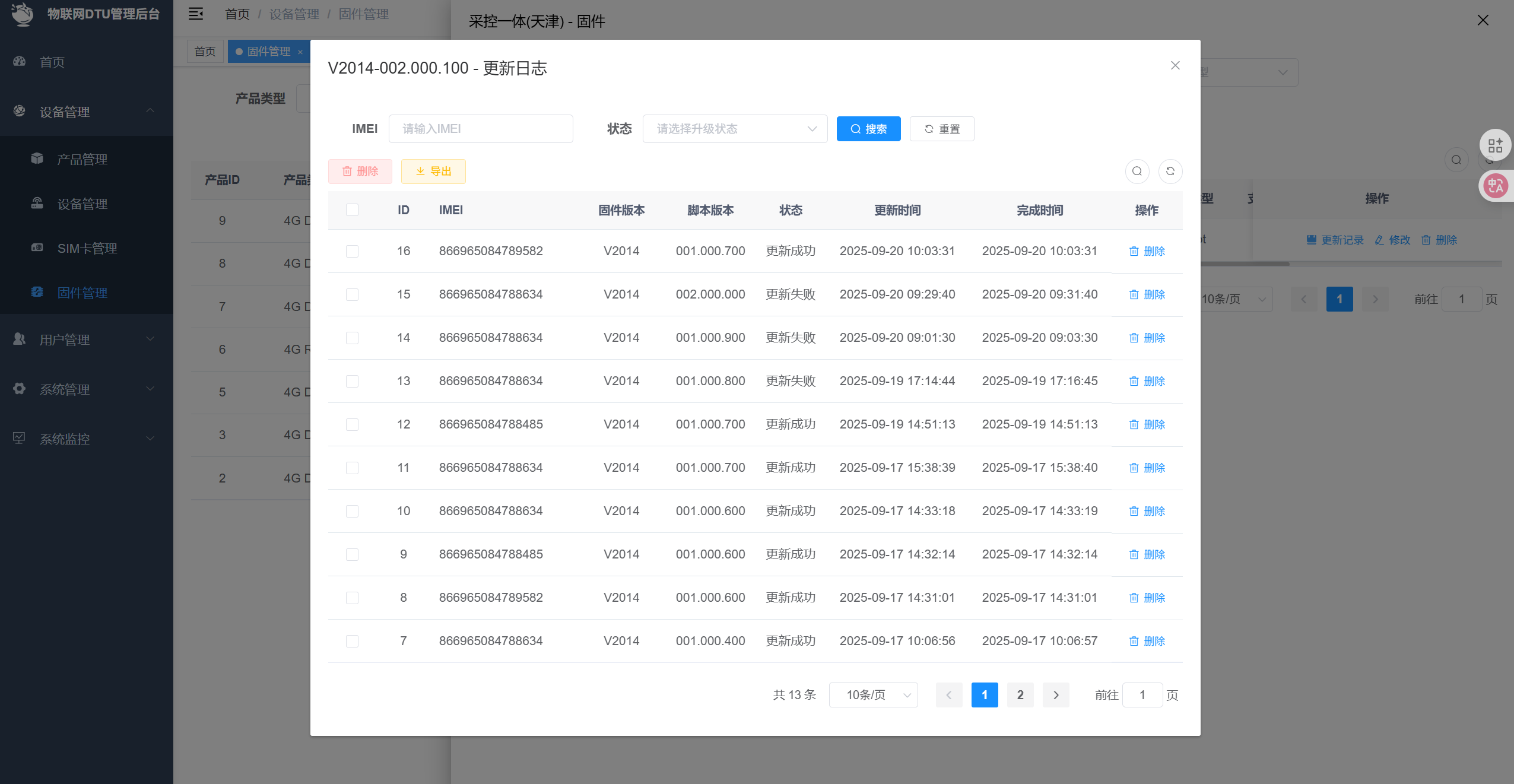Check the box for row ID 7
This screenshot has height=784, width=1514.
[x=352, y=641]
